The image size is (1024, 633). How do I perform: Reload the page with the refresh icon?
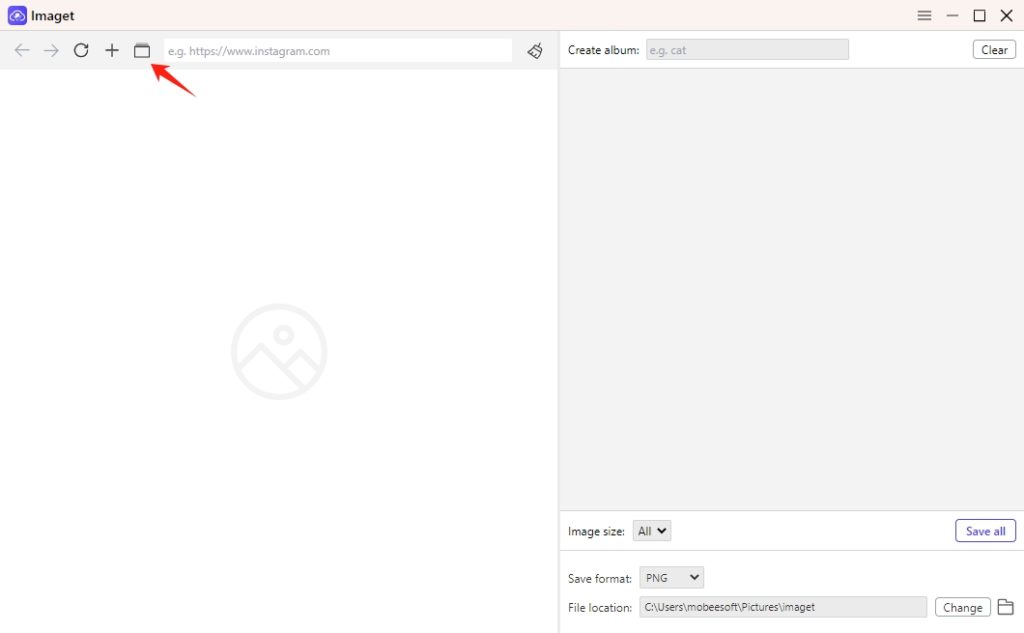click(81, 50)
